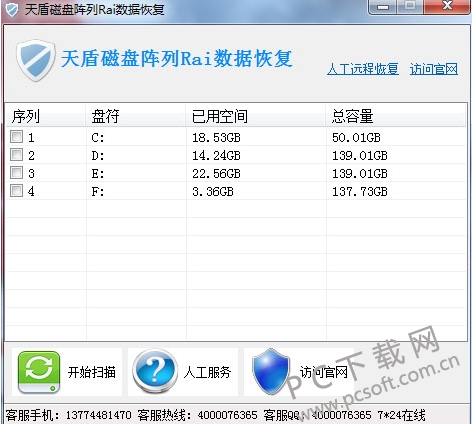Close the application window
This screenshot has width=472, height=424.
(x=447, y=6)
